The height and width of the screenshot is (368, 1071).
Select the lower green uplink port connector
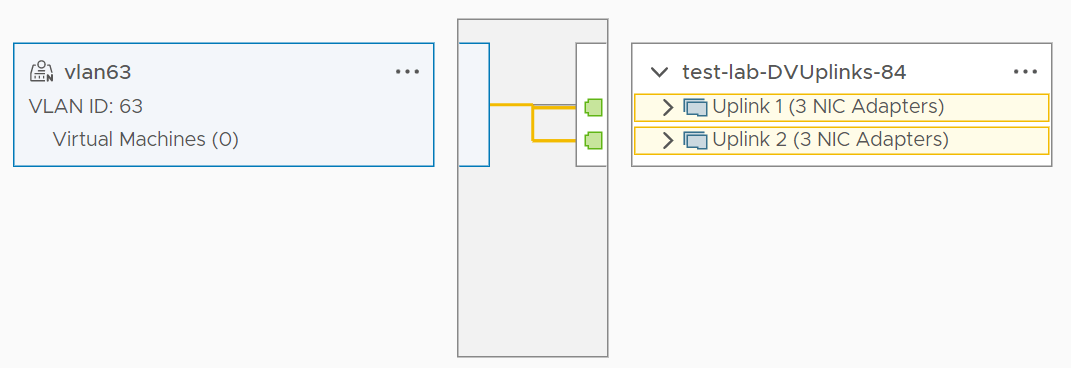(594, 141)
